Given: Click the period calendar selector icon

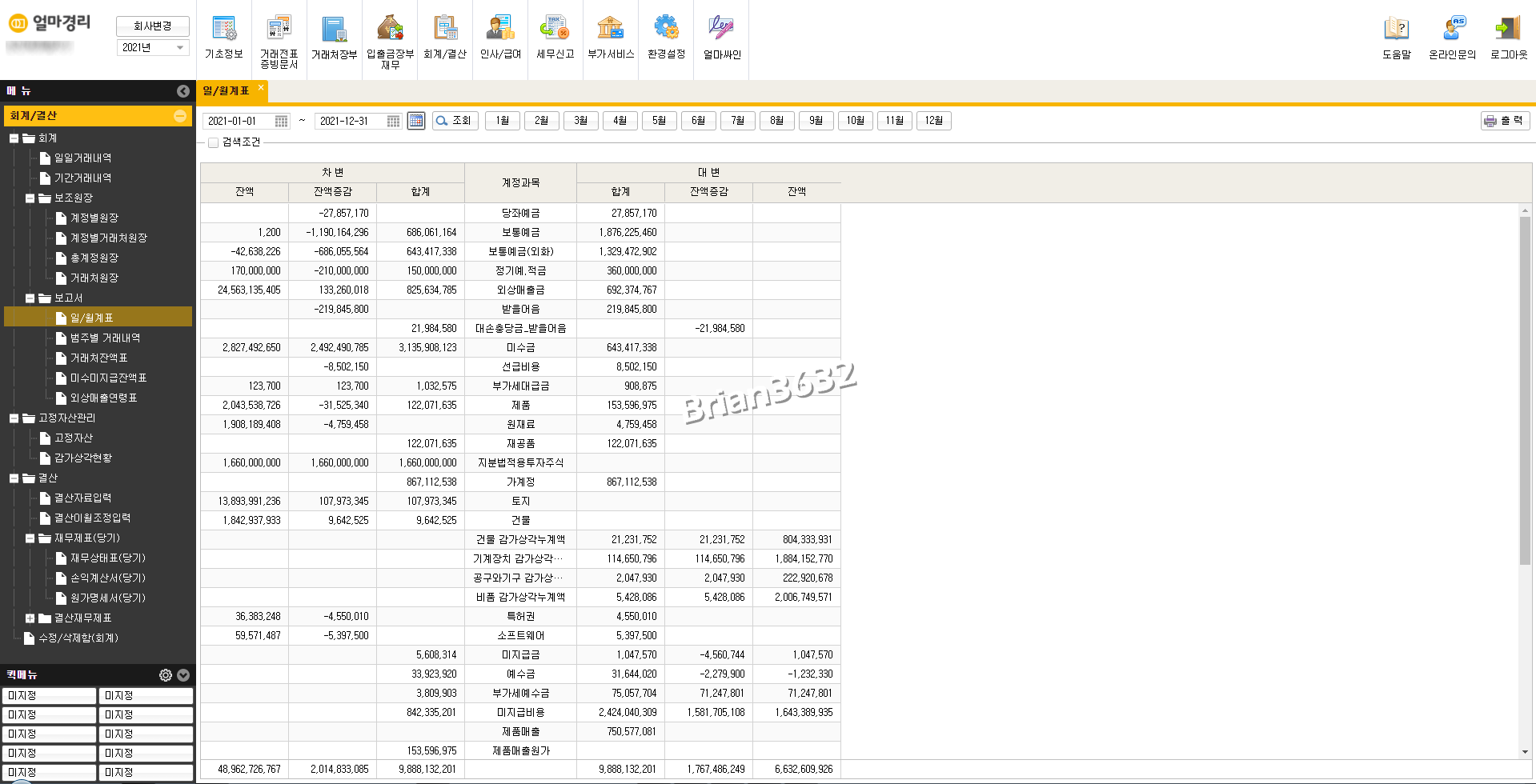Looking at the screenshot, I should point(416,121).
